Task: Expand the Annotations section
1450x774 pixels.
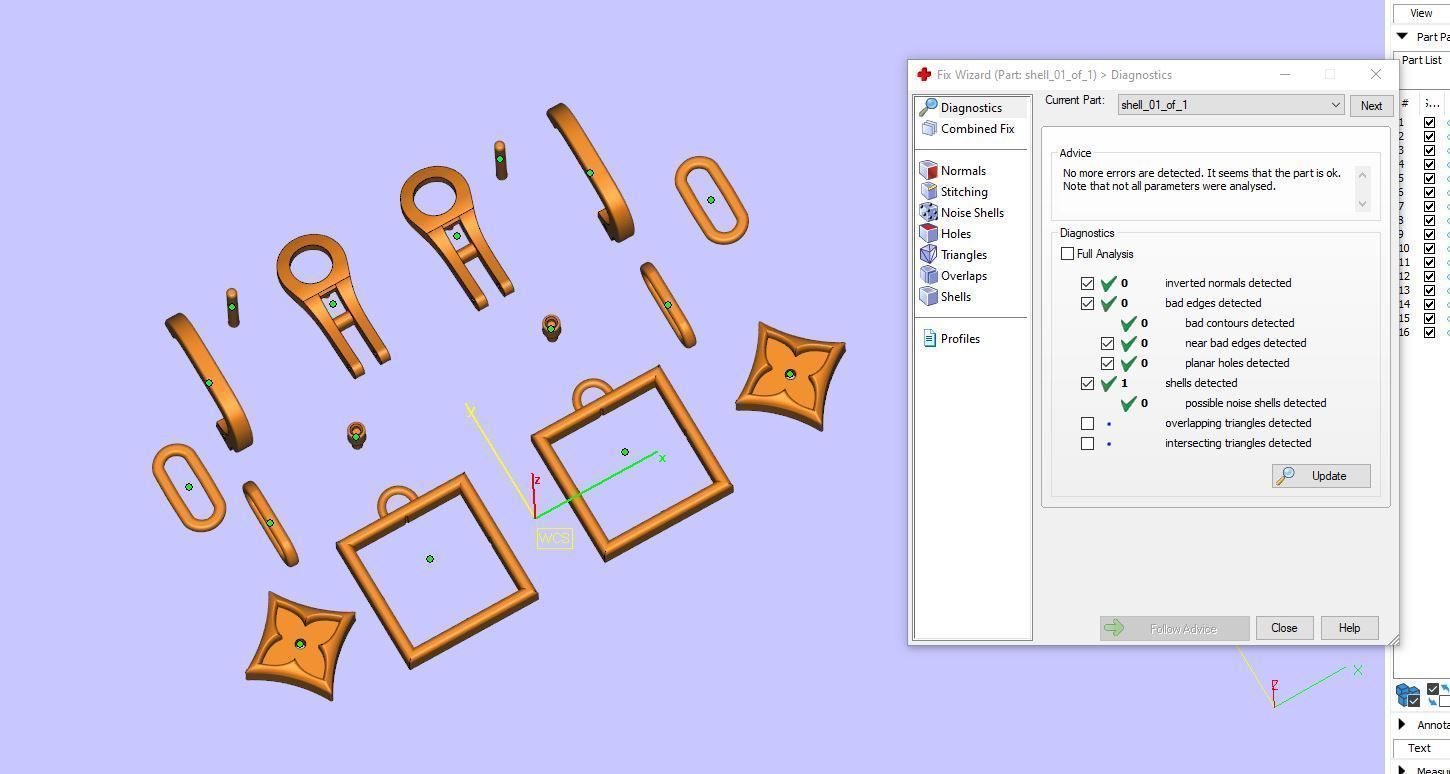Action: [1402, 725]
